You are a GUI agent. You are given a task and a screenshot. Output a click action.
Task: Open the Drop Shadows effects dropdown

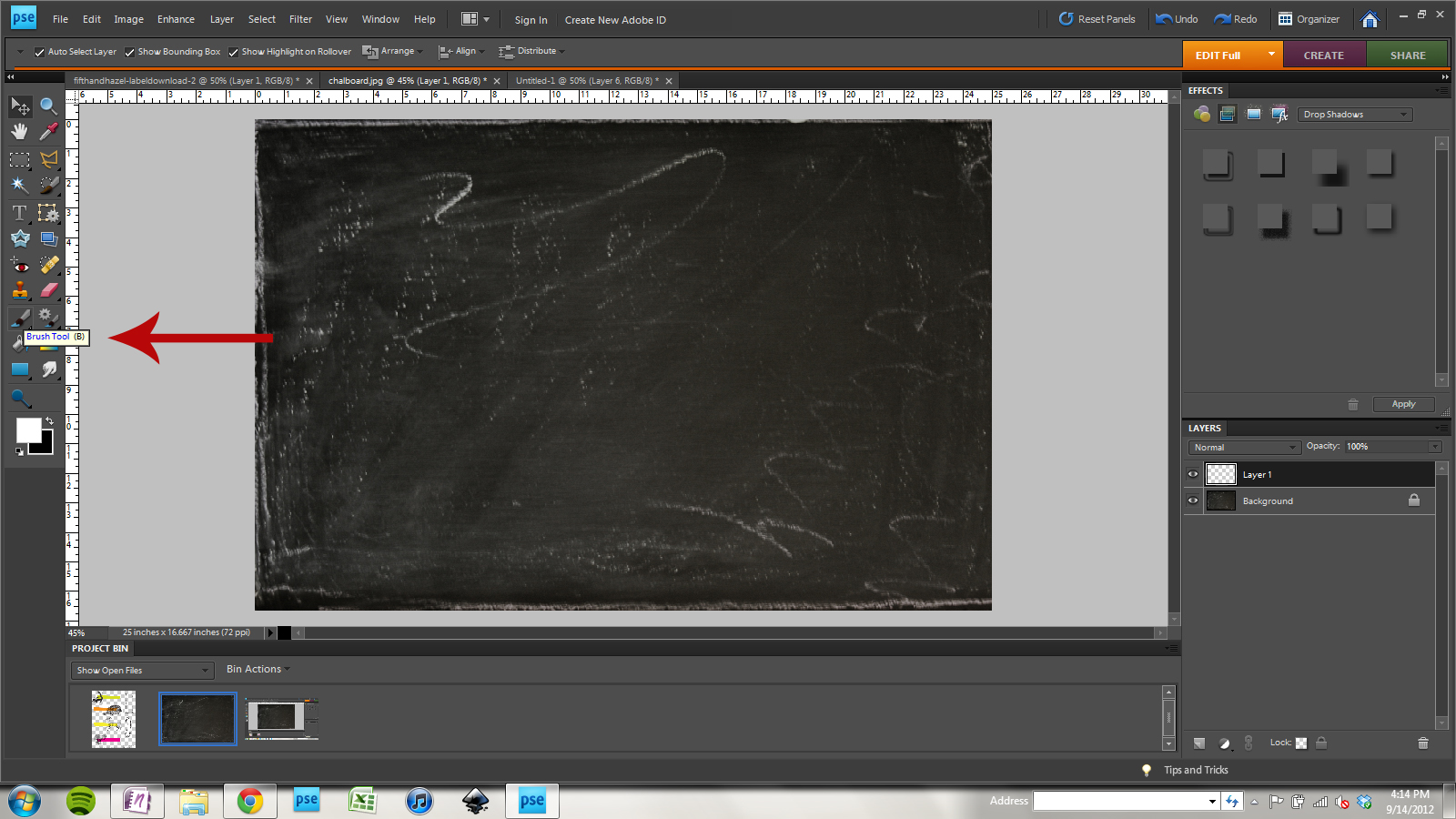pyautogui.click(x=1354, y=114)
